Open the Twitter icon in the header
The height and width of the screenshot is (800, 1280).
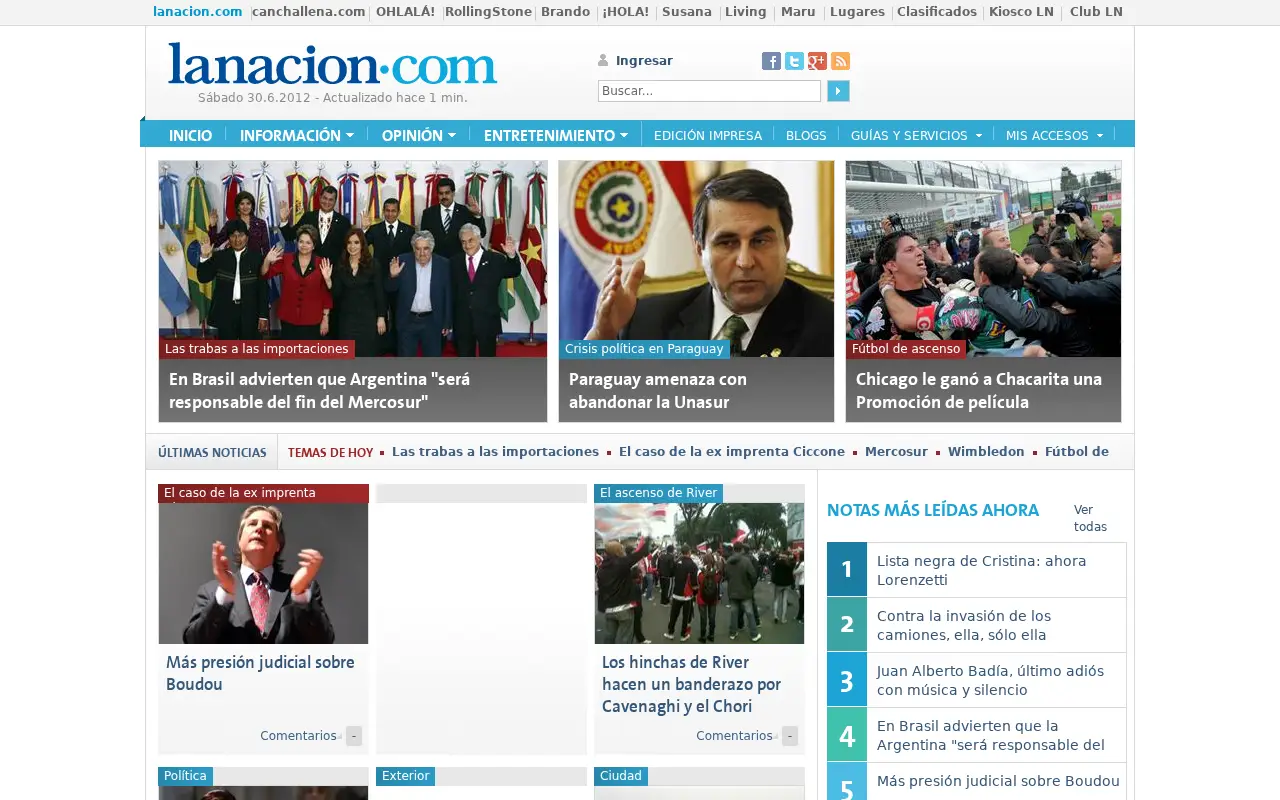click(794, 61)
